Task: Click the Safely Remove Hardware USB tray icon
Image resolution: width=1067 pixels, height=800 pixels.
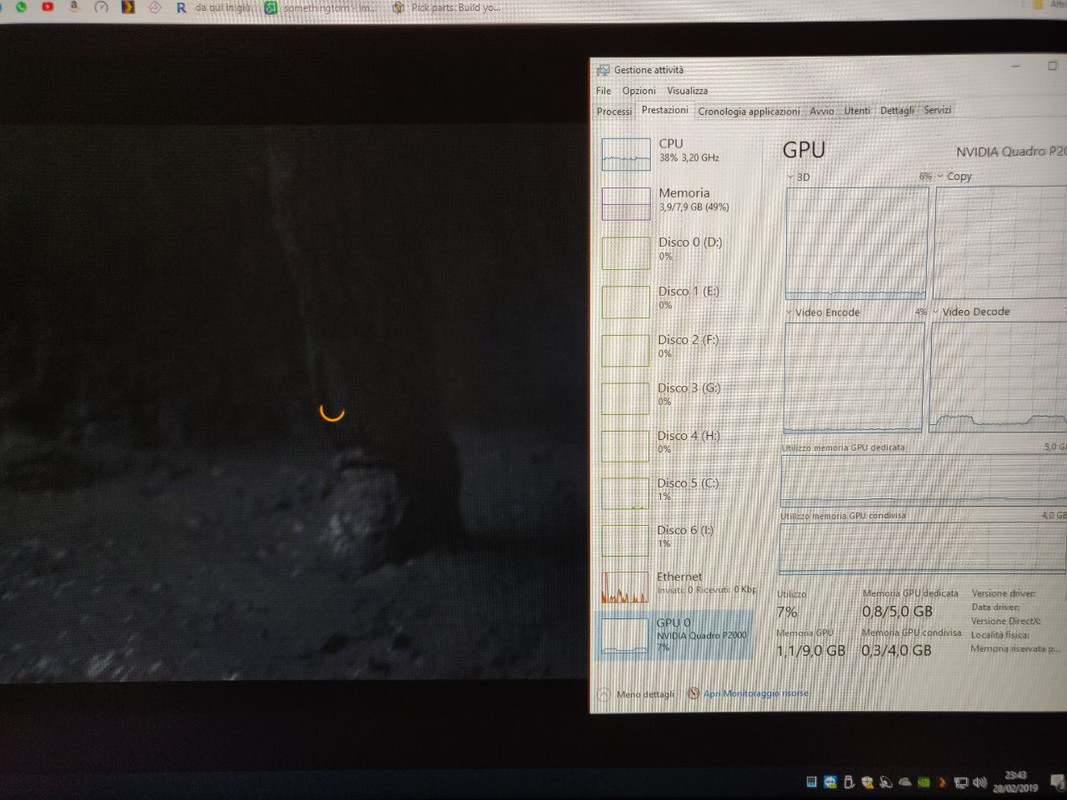Action: 849,782
